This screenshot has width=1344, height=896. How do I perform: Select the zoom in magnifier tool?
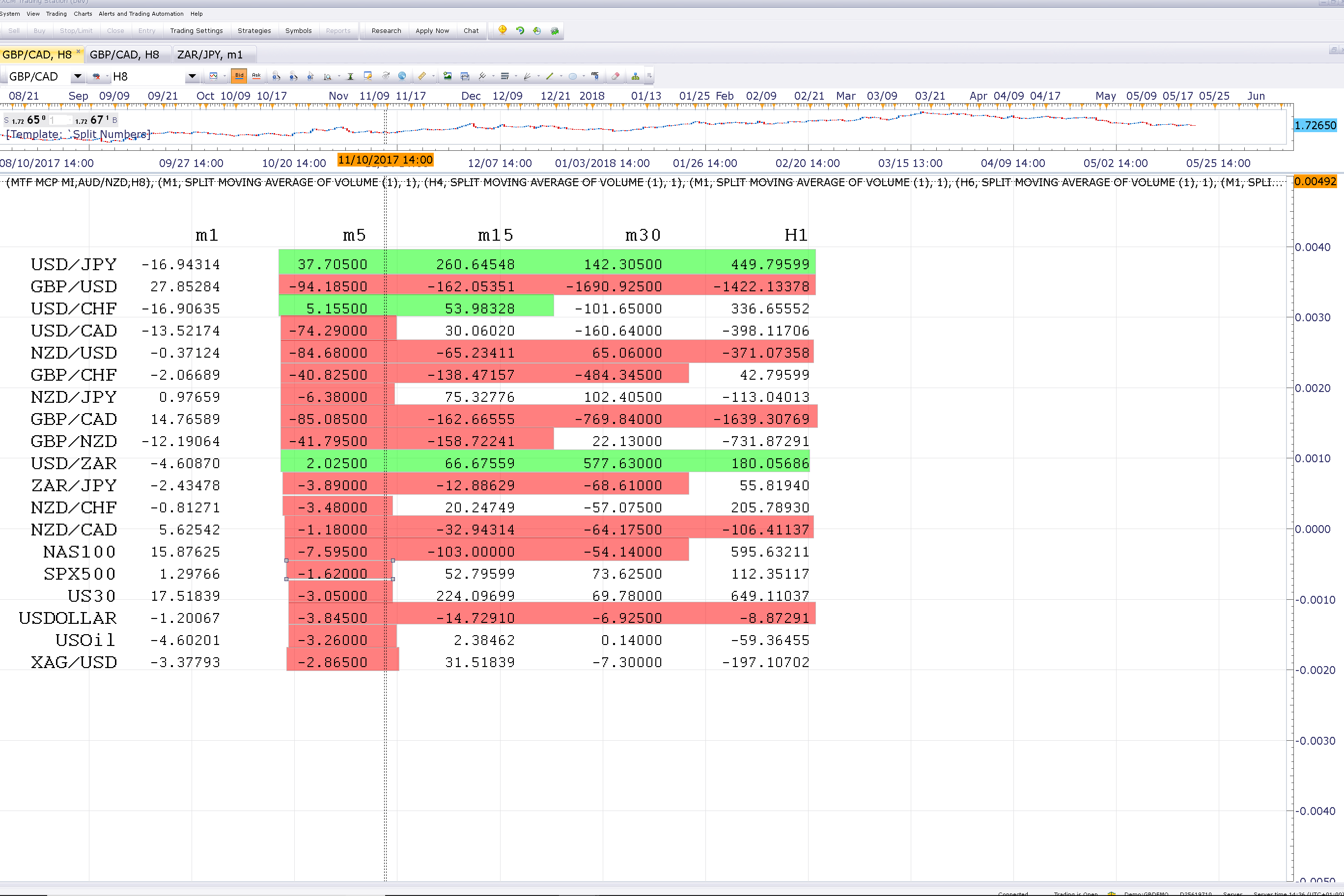(276, 76)
